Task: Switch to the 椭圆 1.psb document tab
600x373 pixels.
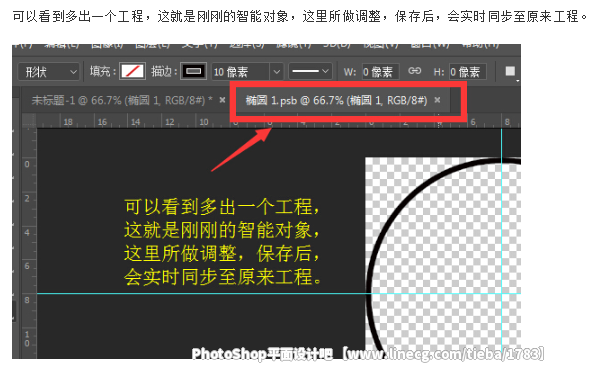Action: click(336, 100)
